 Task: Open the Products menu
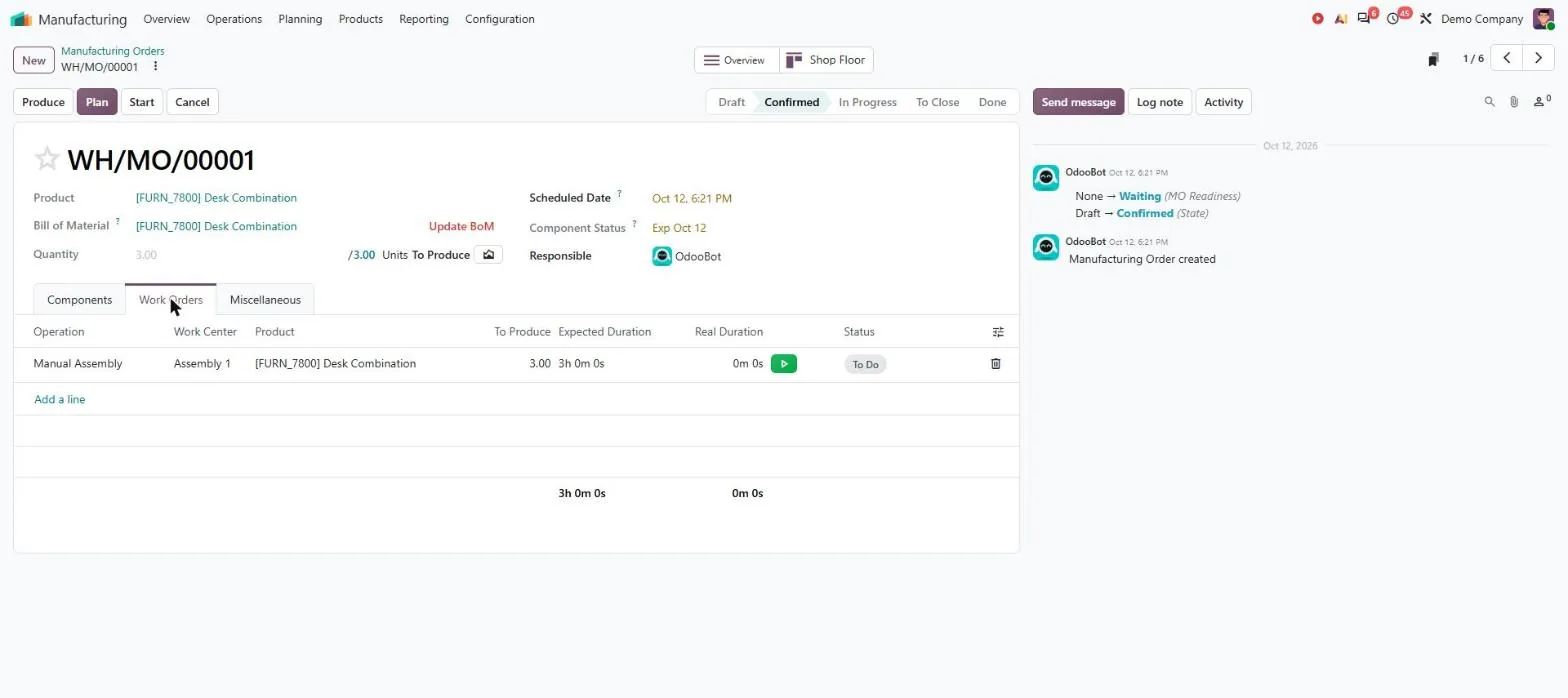pyautogui.click(x=361, y=19)
